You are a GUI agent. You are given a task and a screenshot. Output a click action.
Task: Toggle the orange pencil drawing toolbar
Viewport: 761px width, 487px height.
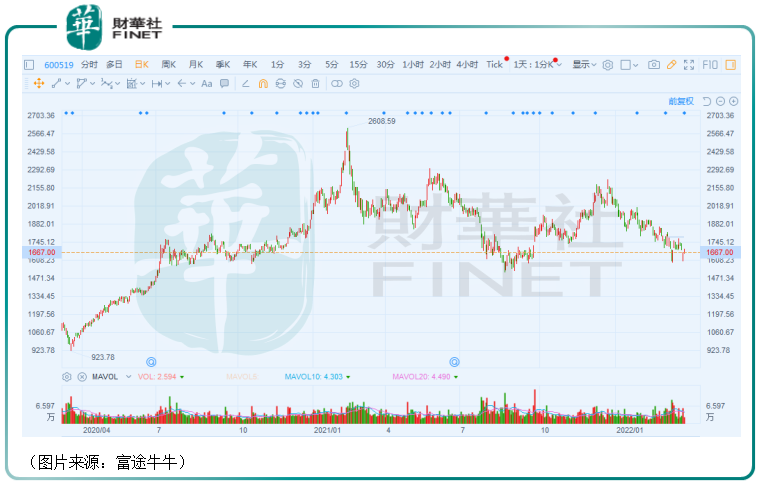672,65
